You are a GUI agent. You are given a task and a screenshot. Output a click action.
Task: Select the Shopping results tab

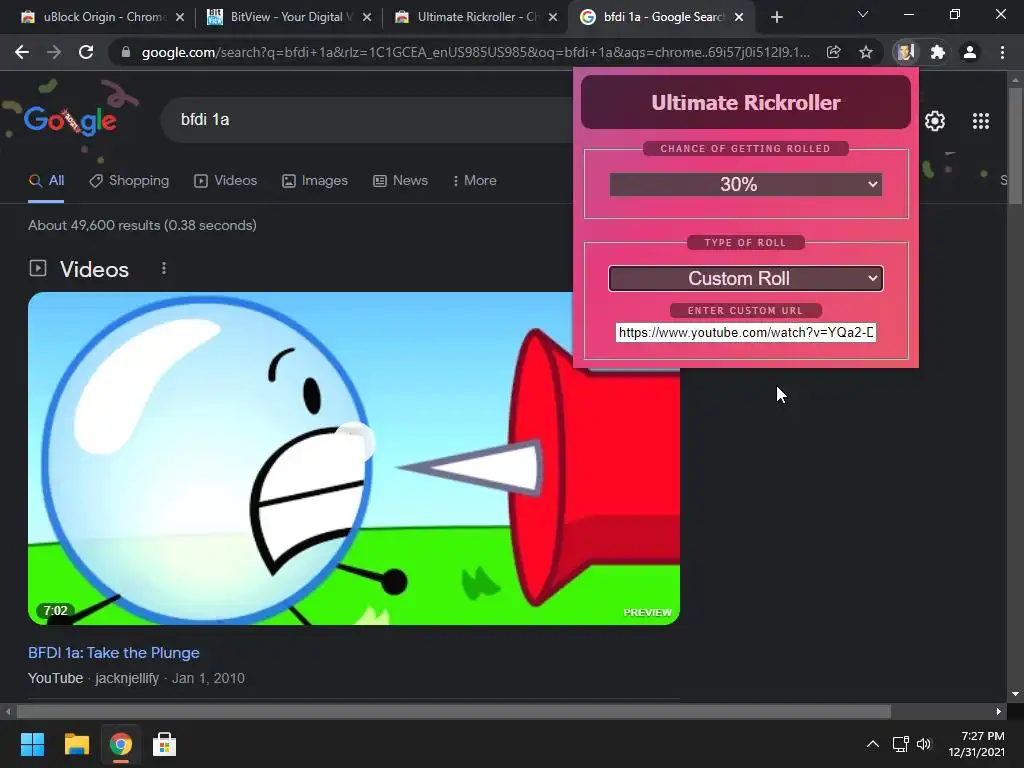pyautogui.click(x=129, y=181)
